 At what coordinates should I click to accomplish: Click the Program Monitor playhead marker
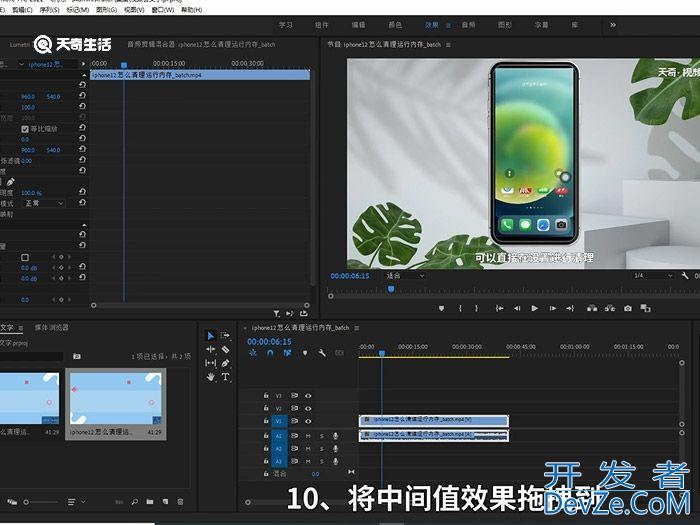(x=391, y=289)
